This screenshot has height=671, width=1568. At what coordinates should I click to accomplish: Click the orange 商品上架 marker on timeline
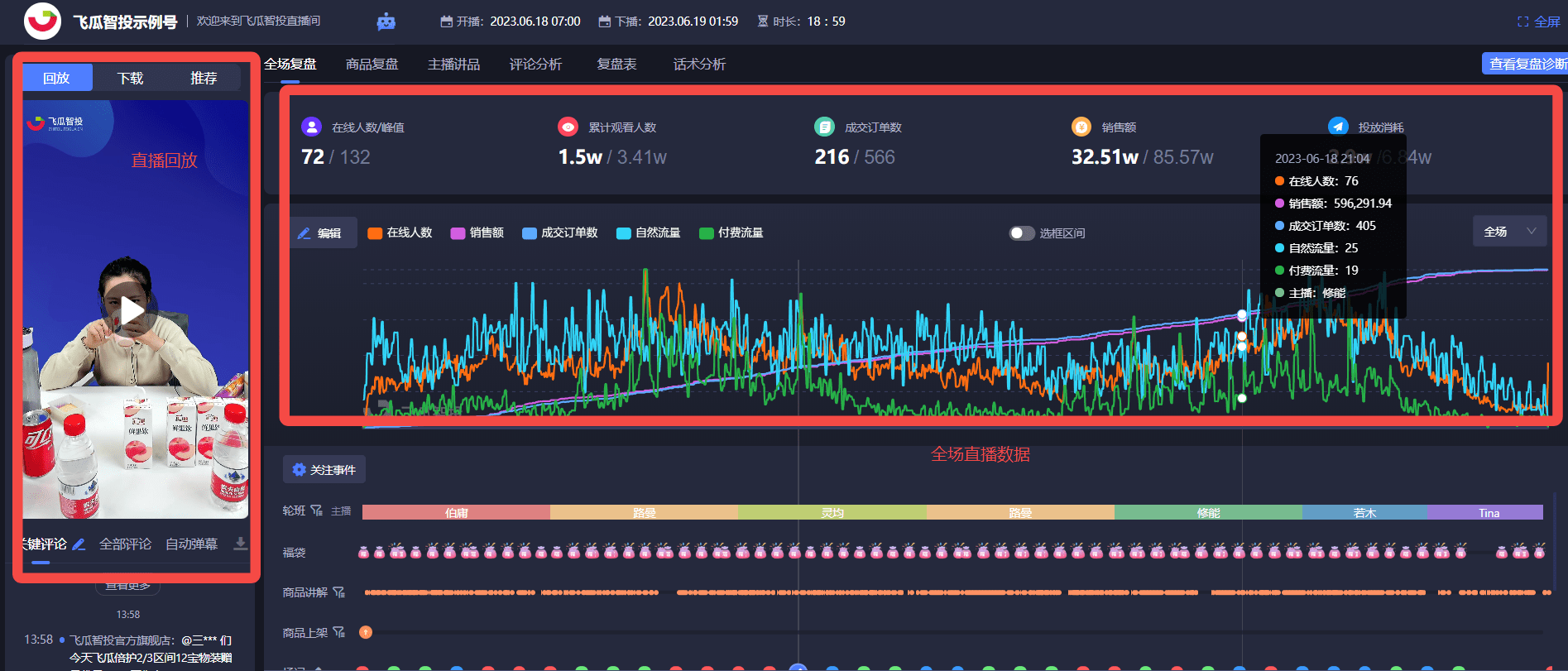coord(365,632)
